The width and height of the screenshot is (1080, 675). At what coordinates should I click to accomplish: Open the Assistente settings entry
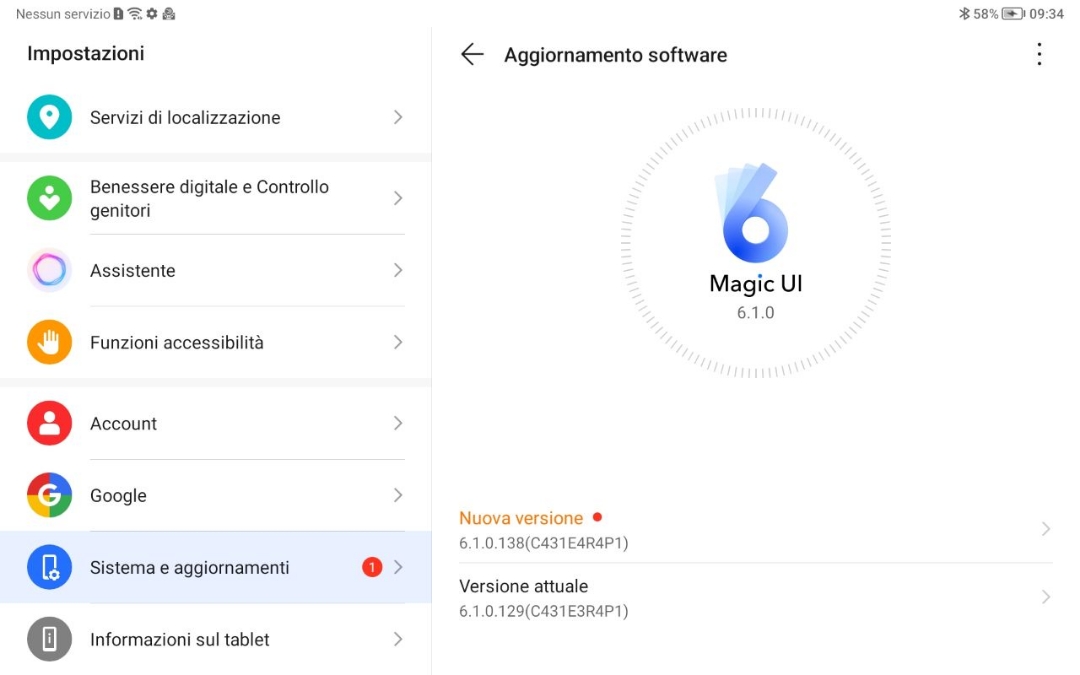point(133,271)
